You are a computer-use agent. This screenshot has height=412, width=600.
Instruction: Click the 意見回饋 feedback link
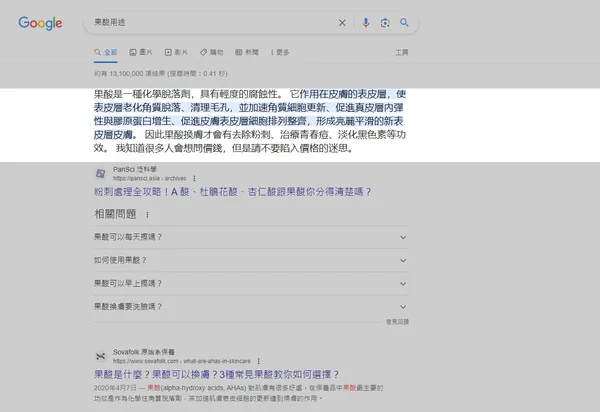[397, 322]
